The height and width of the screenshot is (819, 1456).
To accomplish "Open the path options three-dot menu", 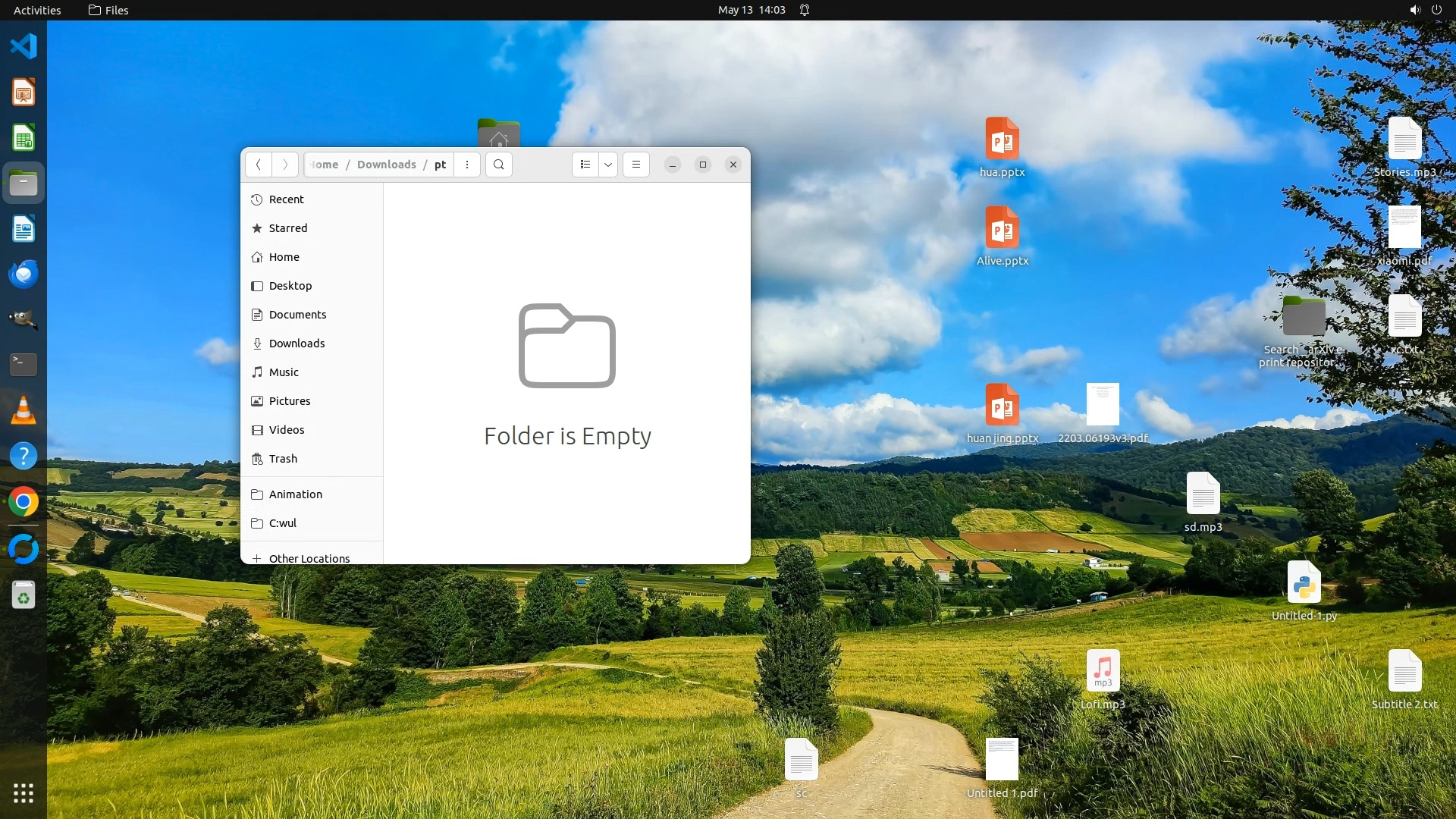I will 467,165.
